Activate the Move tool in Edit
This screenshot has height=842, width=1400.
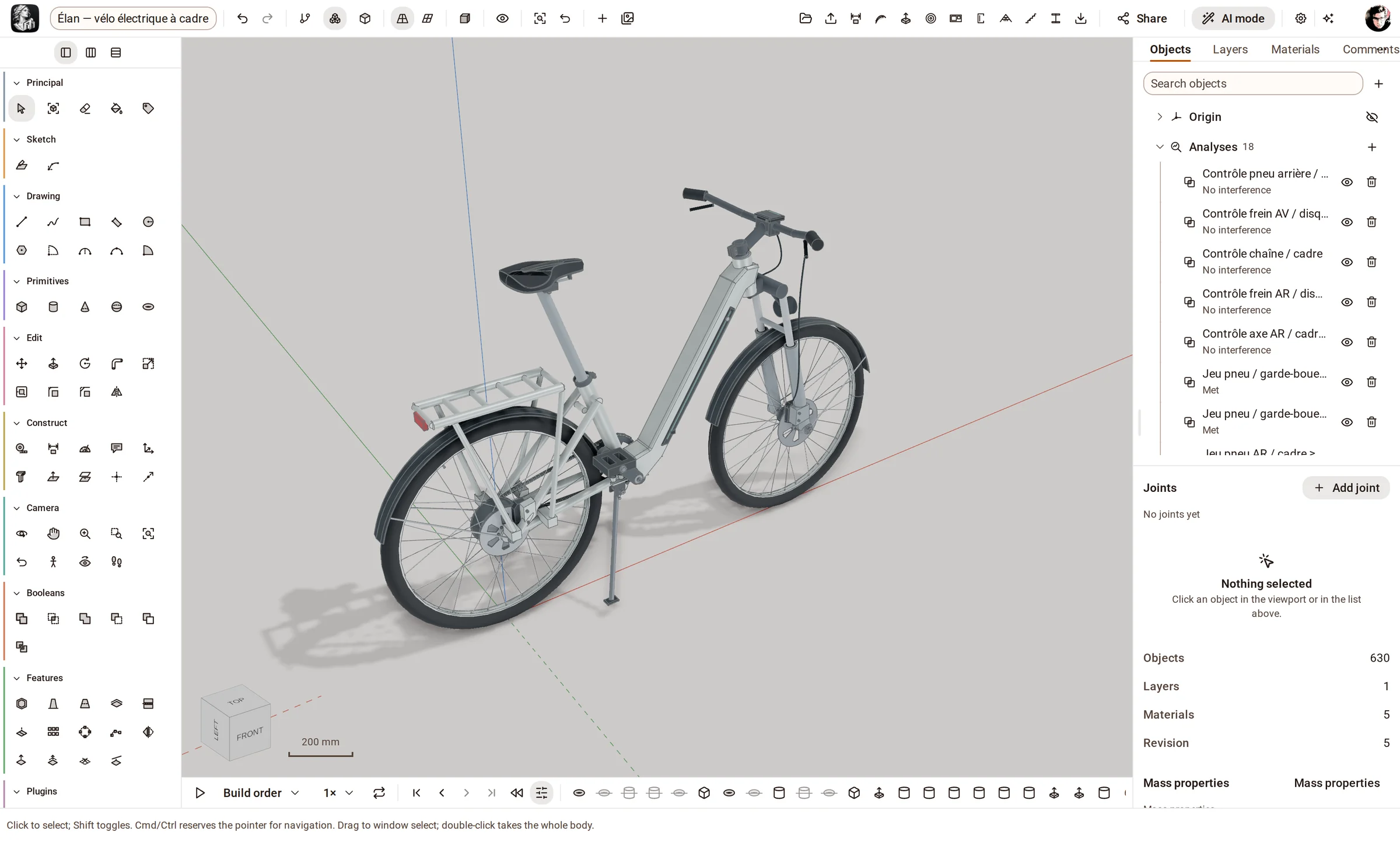coord(22,364)
